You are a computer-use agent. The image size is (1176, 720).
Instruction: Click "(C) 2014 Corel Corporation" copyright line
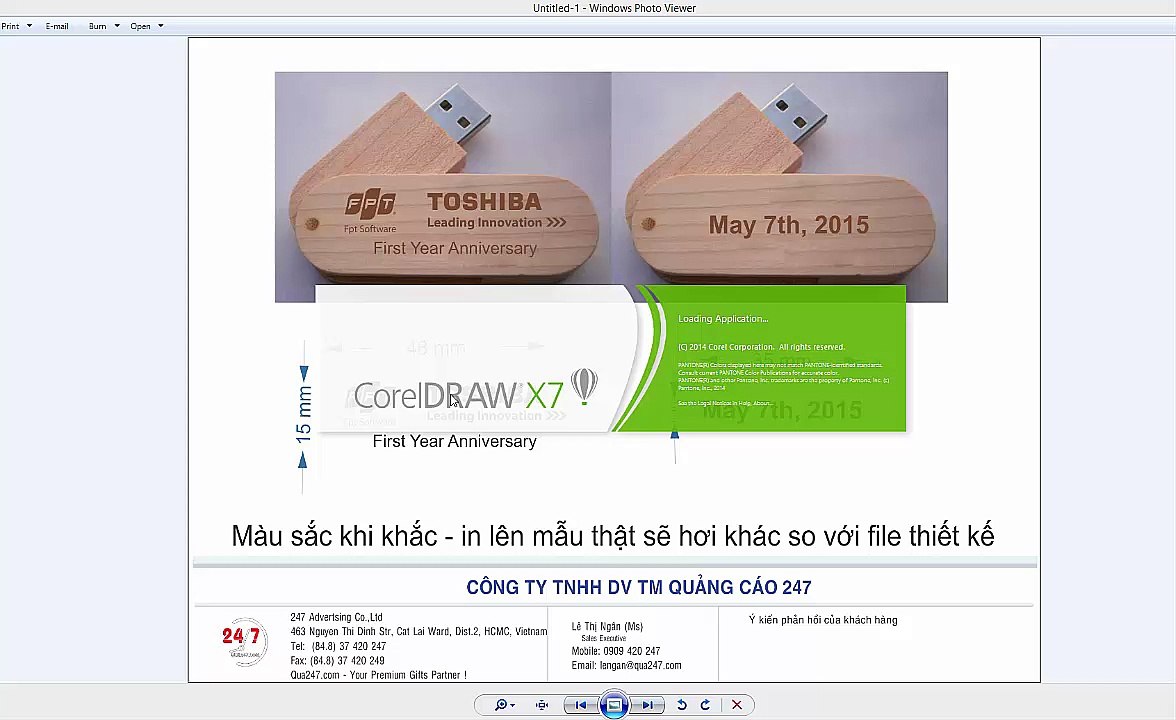[x=761, y=347]
